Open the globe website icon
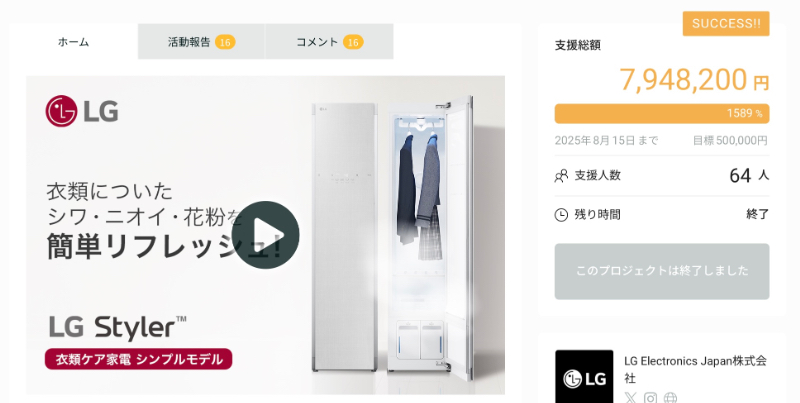The width and height of the screenshot is (800, 403). tap(670, 397)
